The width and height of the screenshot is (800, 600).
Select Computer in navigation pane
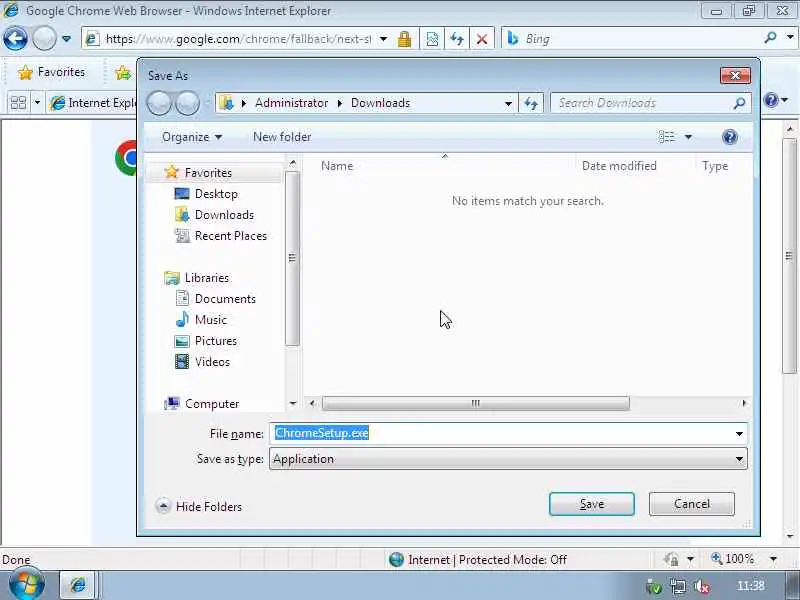point(212,404)
